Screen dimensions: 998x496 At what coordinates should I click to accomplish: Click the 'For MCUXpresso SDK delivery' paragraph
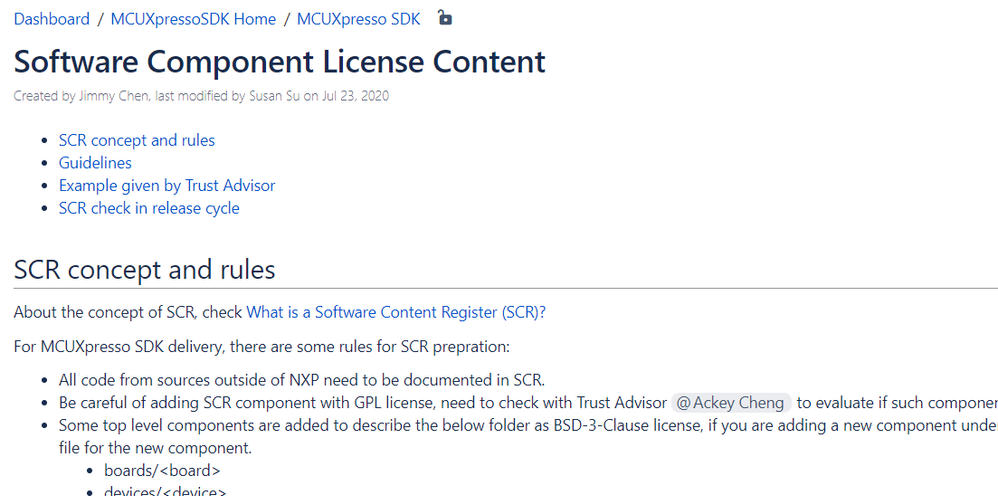(262, 347)
